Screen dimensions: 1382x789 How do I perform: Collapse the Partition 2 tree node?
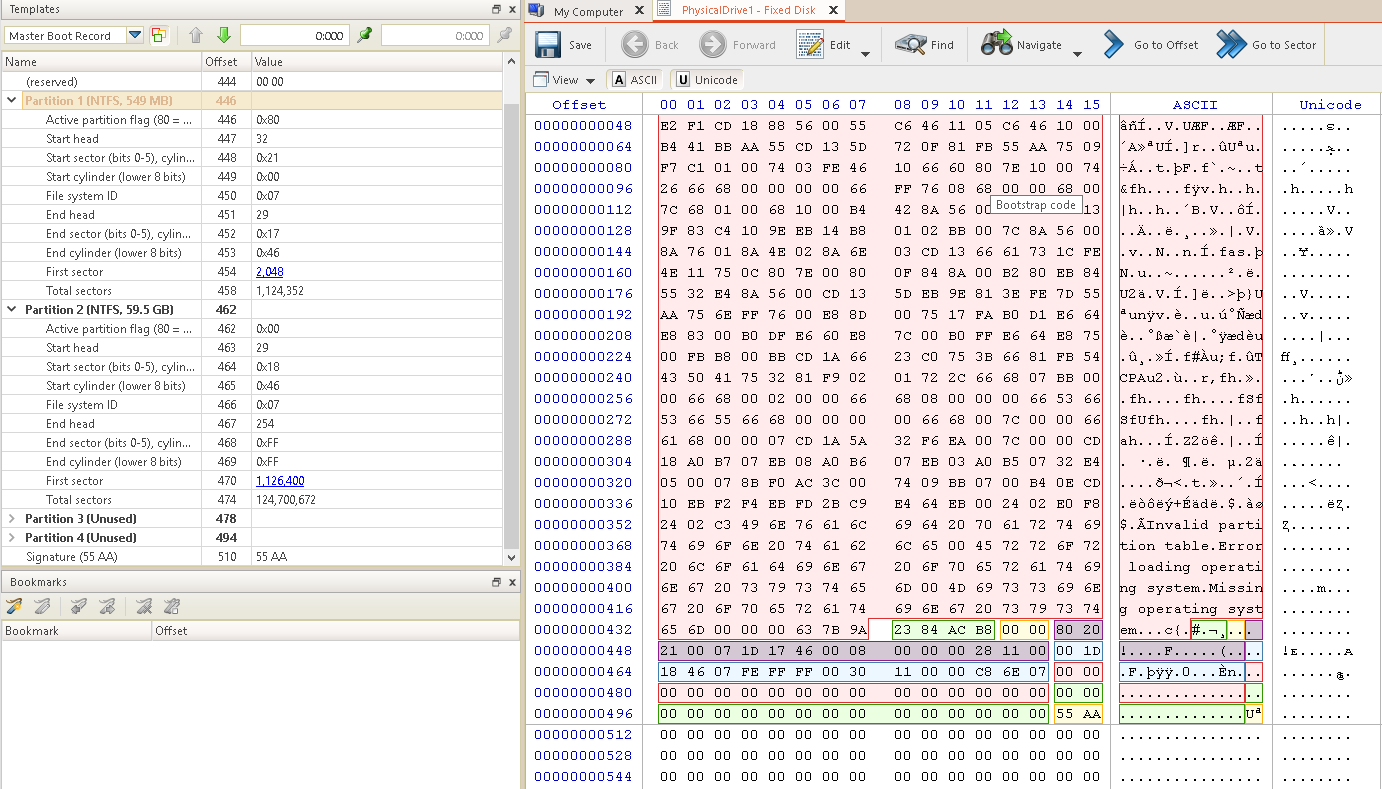click(13, 310)
